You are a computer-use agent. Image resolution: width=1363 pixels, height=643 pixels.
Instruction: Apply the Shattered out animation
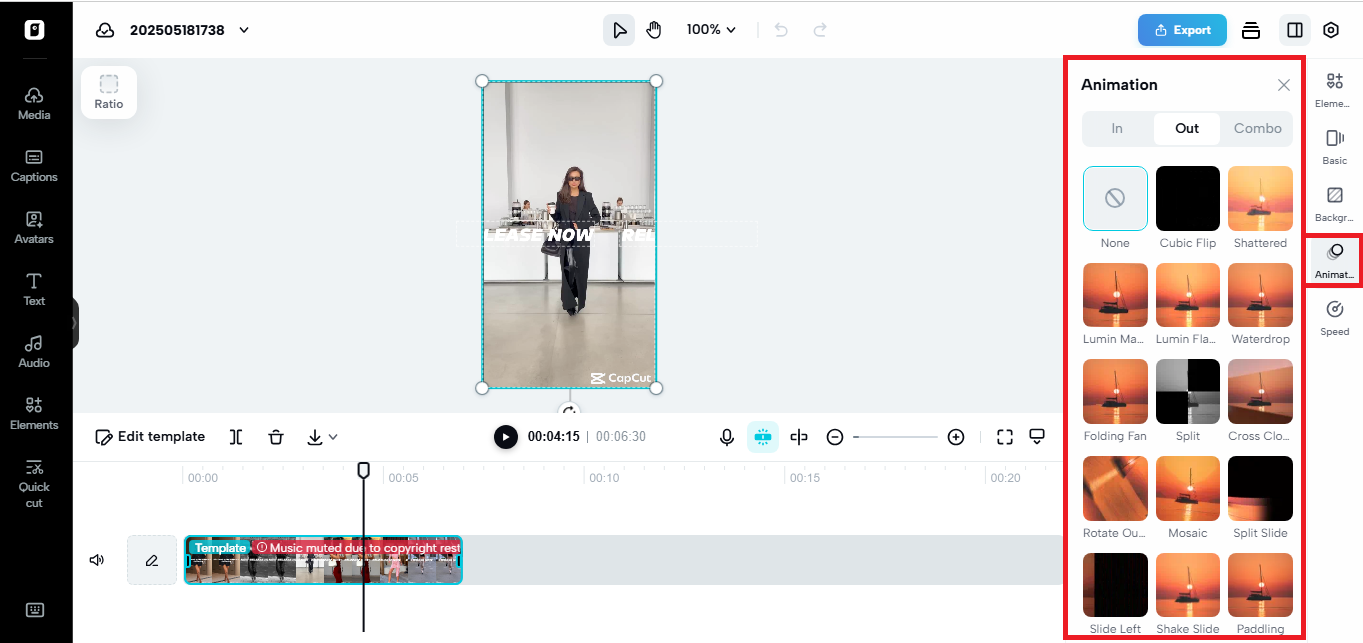(1260, 198)
